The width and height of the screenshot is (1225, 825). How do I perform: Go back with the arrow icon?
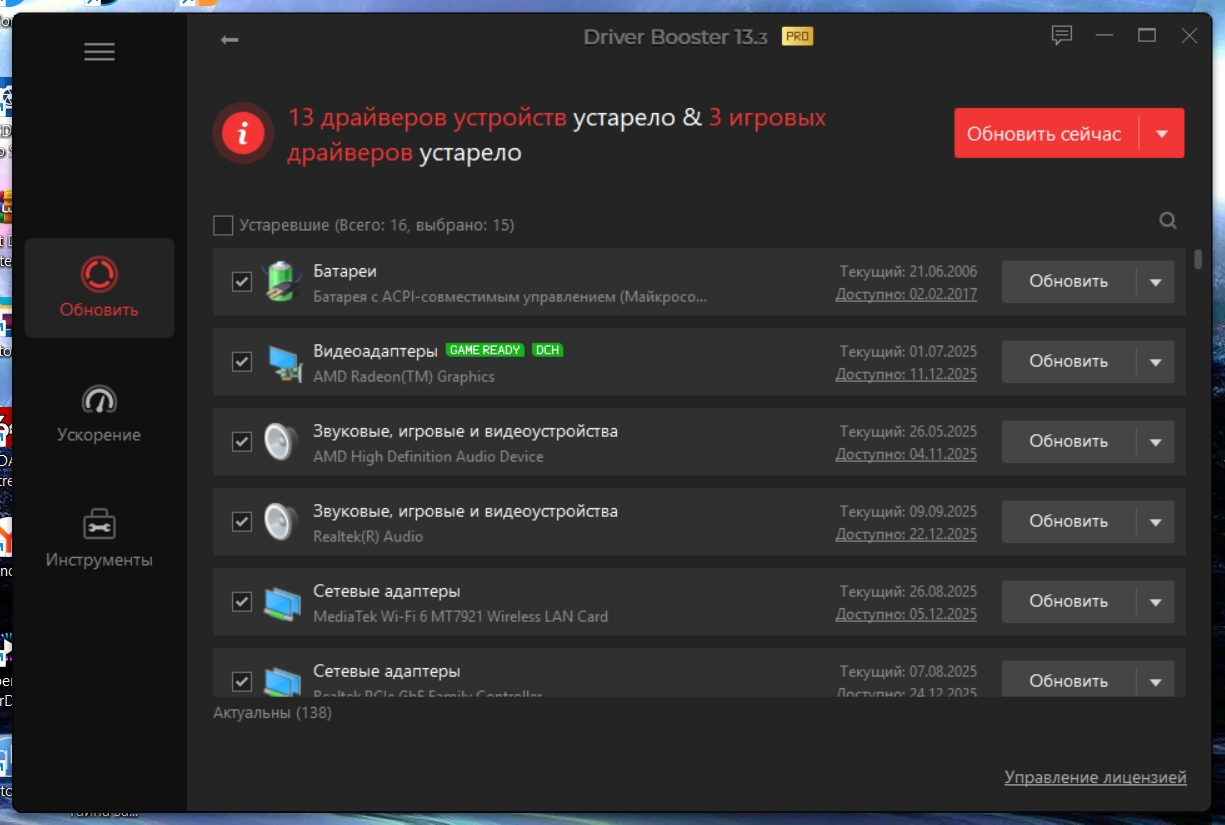(230, 39)
